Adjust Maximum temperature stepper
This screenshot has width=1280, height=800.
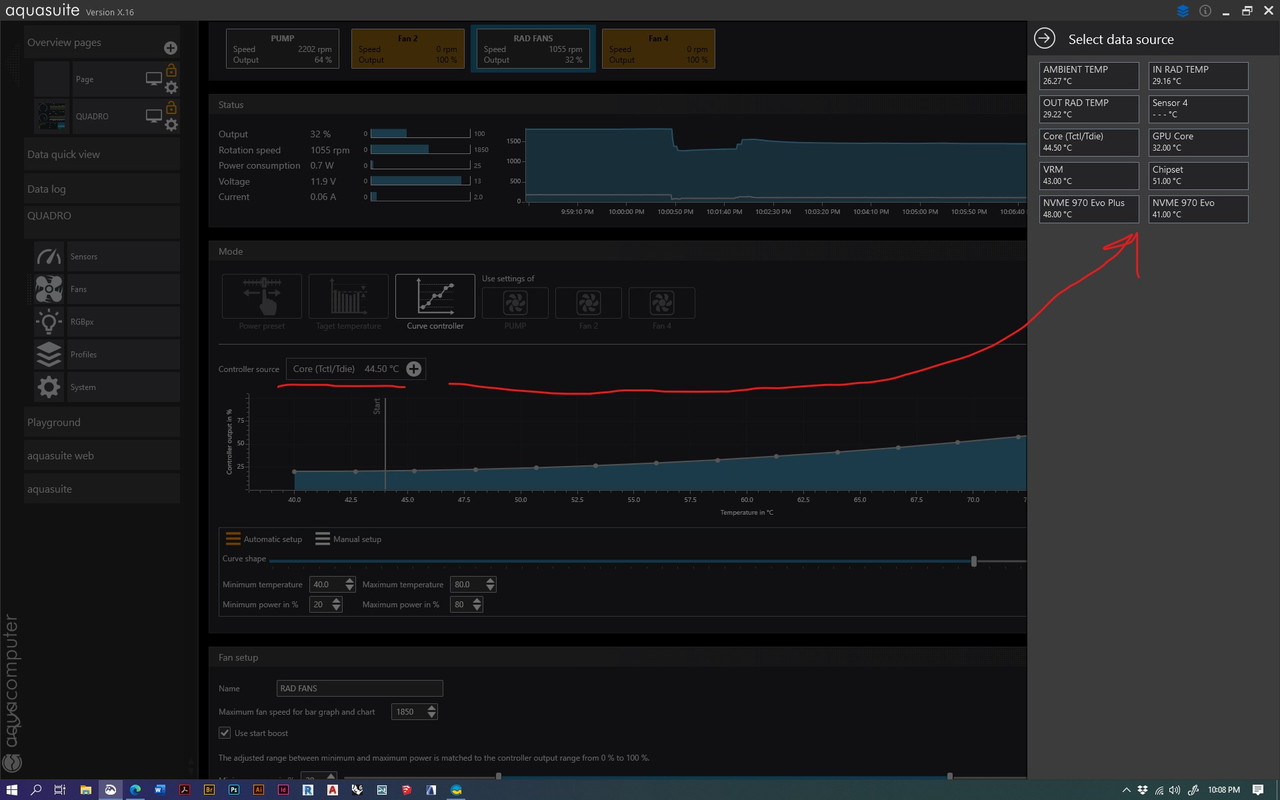point(490,585)
